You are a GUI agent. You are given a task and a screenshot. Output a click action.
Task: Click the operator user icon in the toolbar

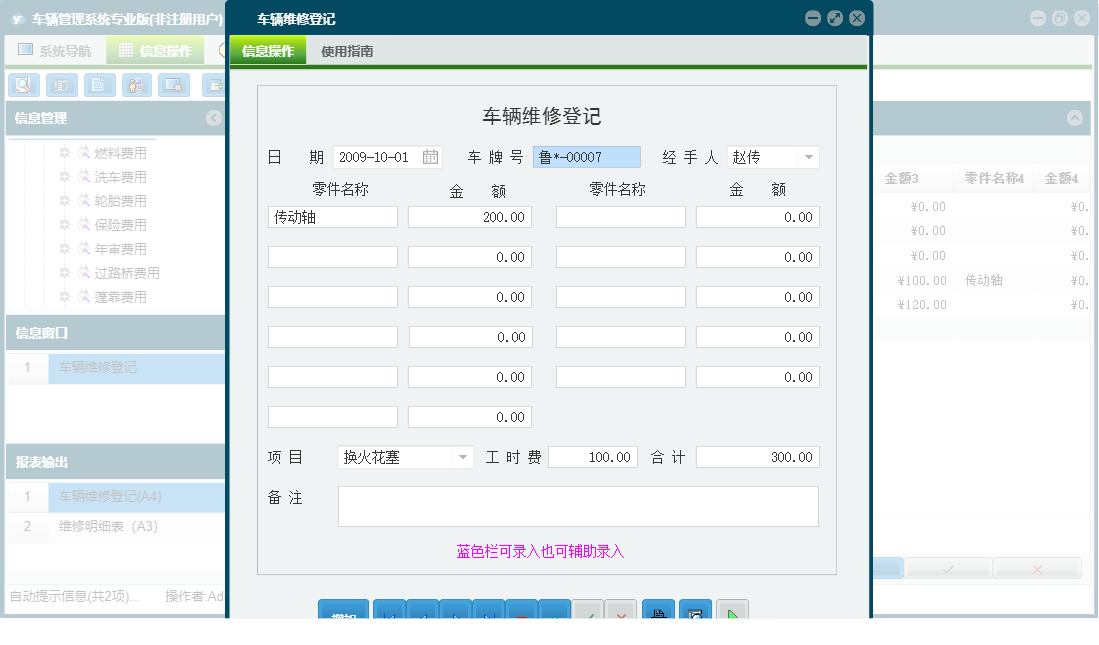pos(139,85)
